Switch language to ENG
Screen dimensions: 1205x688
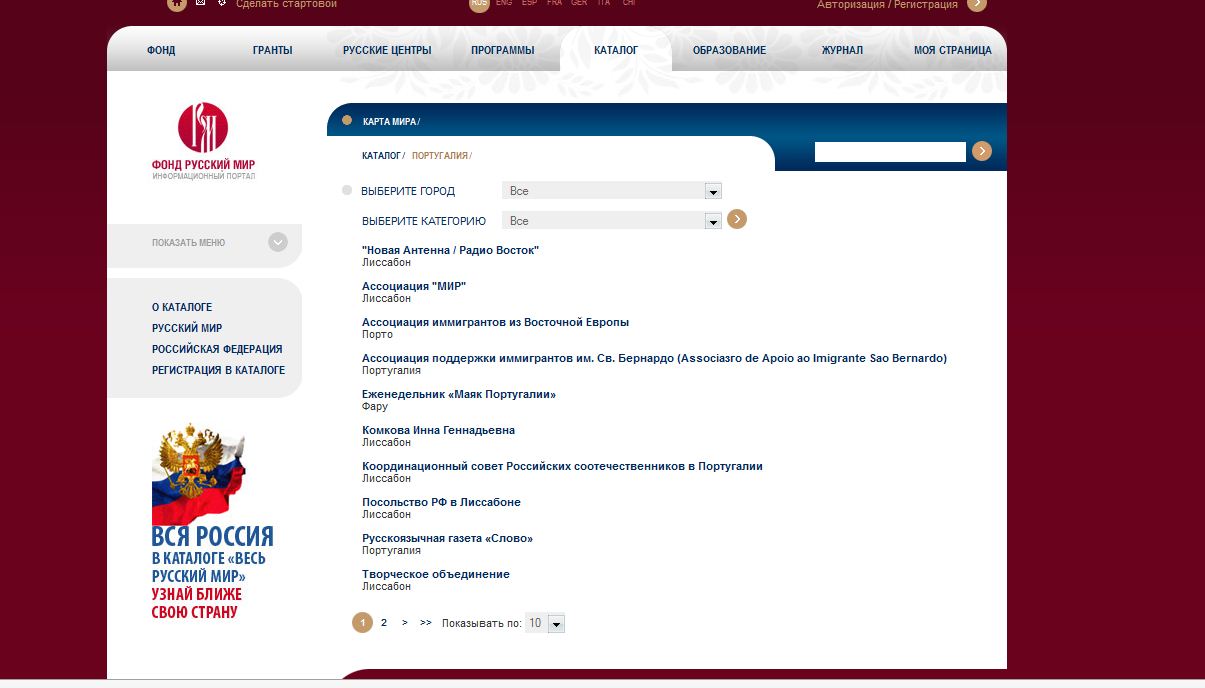(x=504, y=4)
